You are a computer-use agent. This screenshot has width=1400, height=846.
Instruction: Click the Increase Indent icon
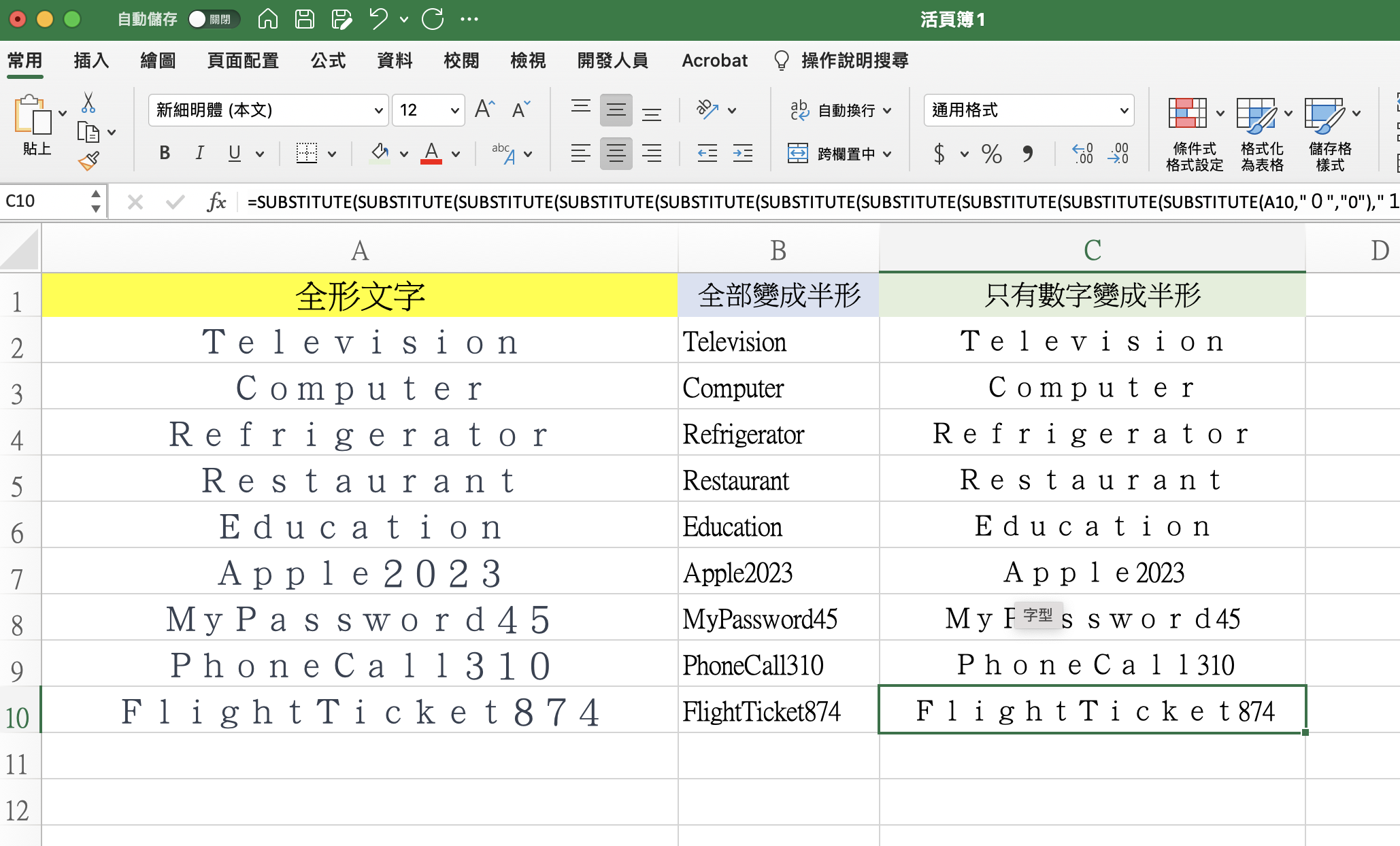(x=742, y=154)
